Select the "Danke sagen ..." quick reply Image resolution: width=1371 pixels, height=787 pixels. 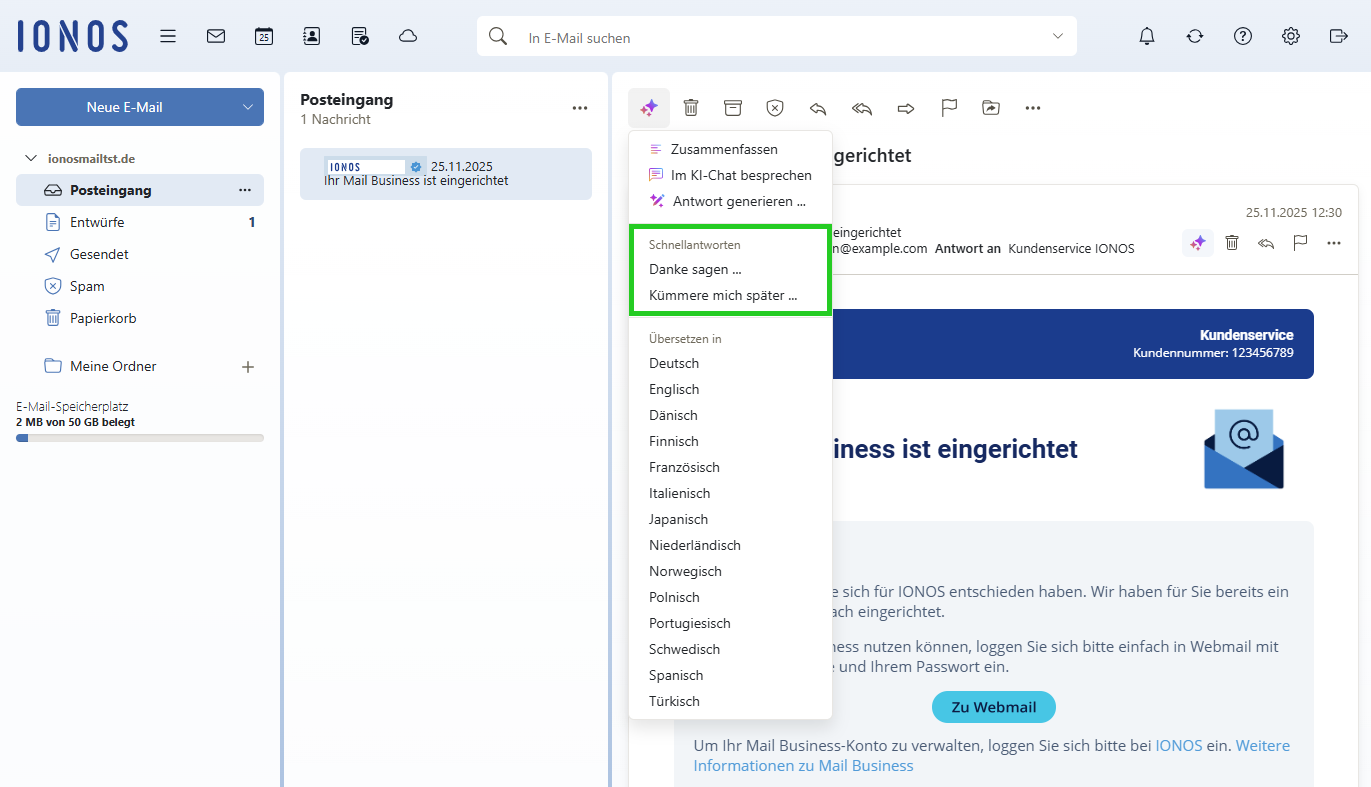pos(695,269)
